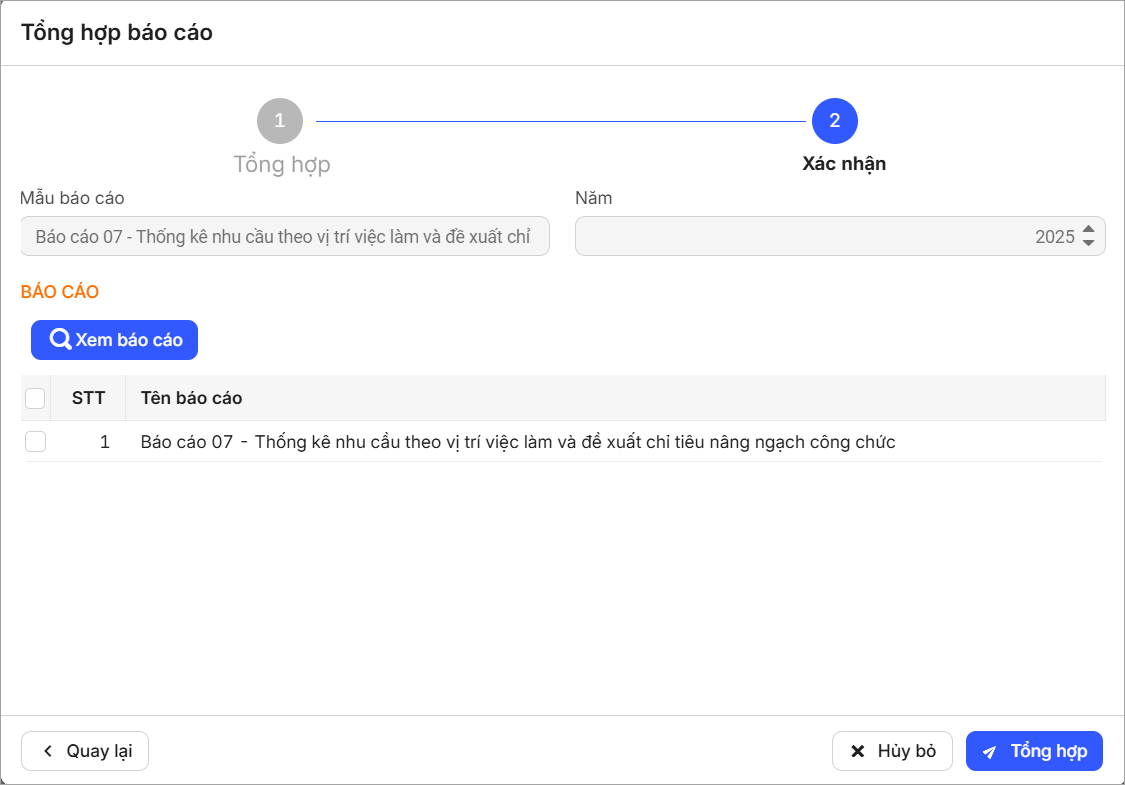Click the orange BÁO CÁO section heading
This screenshot has height=785, width=1125.
click(x=60, y=292)
